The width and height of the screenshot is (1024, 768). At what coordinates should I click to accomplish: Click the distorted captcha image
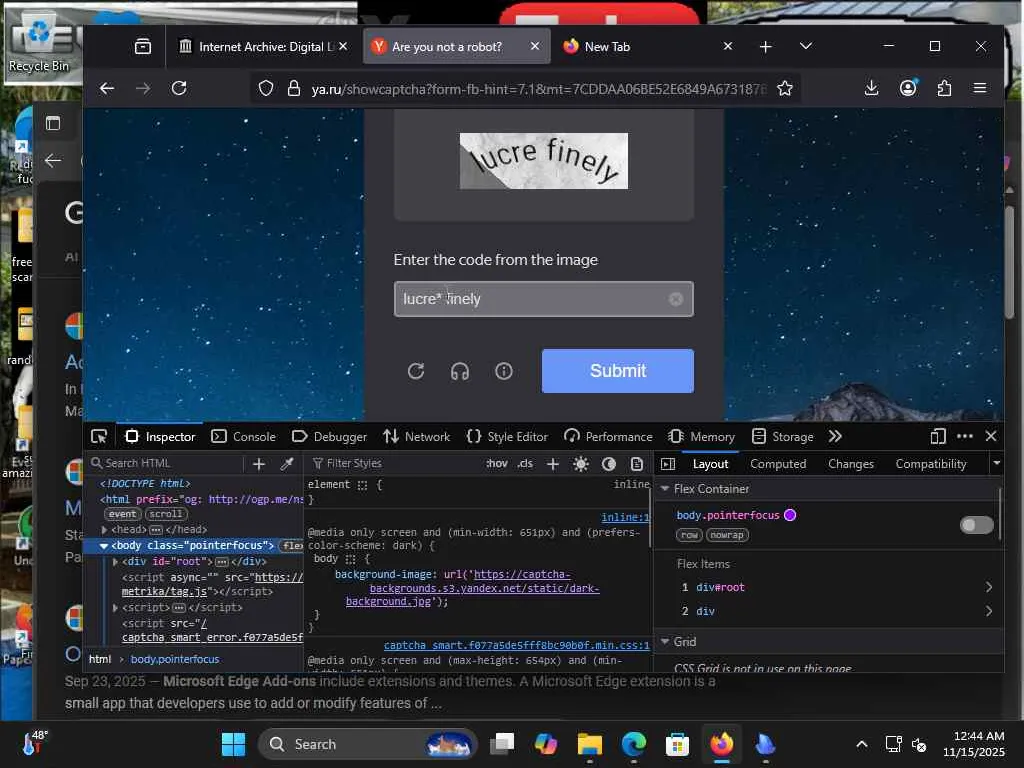pyautogui.click(x=543, y=161)
